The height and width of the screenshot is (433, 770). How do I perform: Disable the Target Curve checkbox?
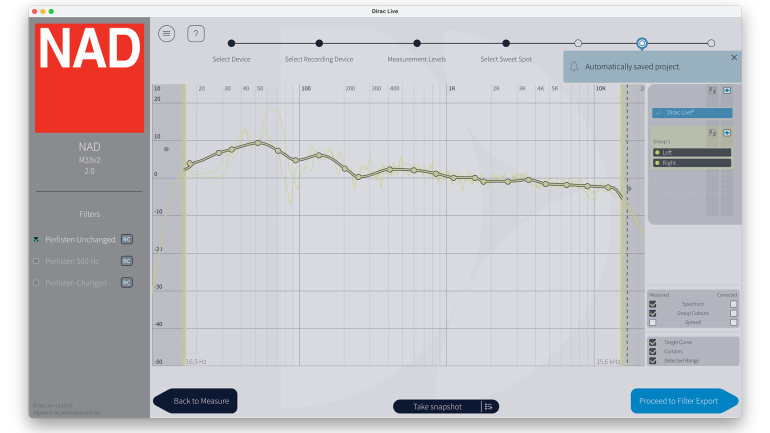pos(653,342)
